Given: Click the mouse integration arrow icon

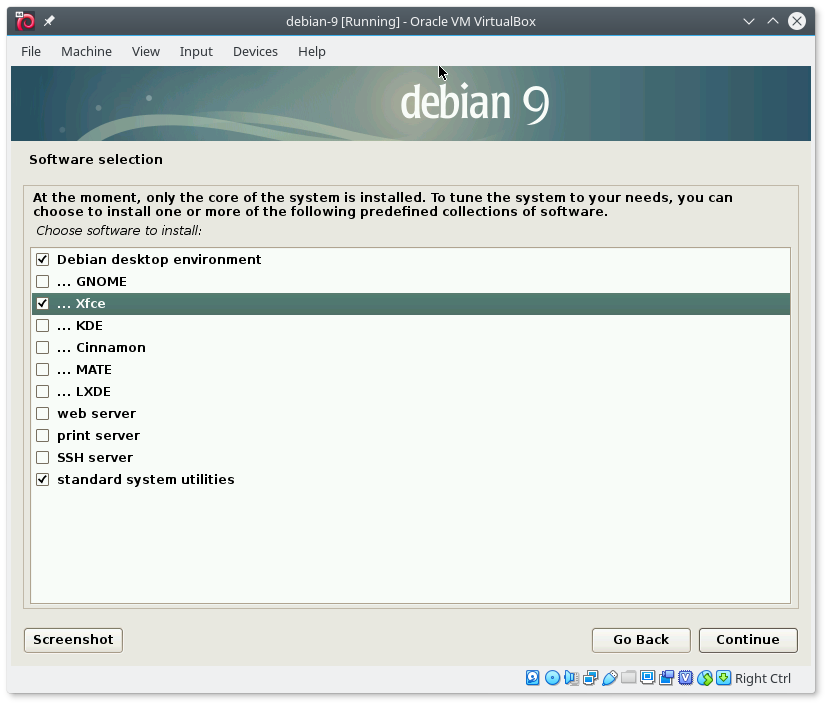Looking at the screenshot, I should 723,678.
